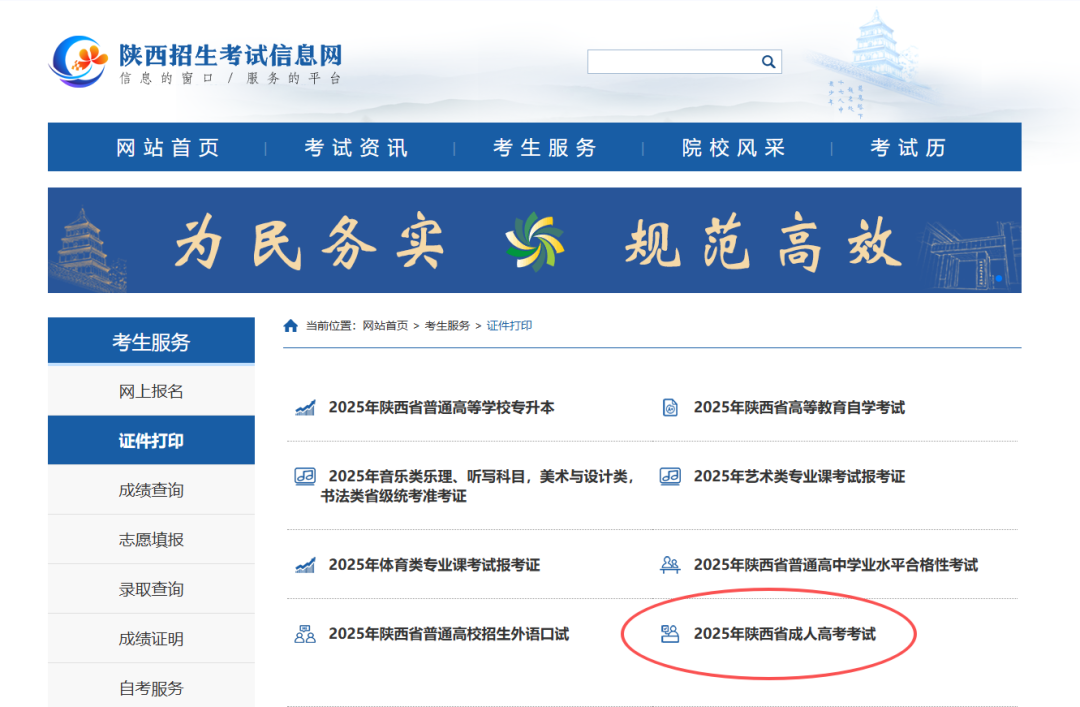This screenshot has height=707, width=1080.
Task: Open the 考试历 menu
Action: (906, 146)
